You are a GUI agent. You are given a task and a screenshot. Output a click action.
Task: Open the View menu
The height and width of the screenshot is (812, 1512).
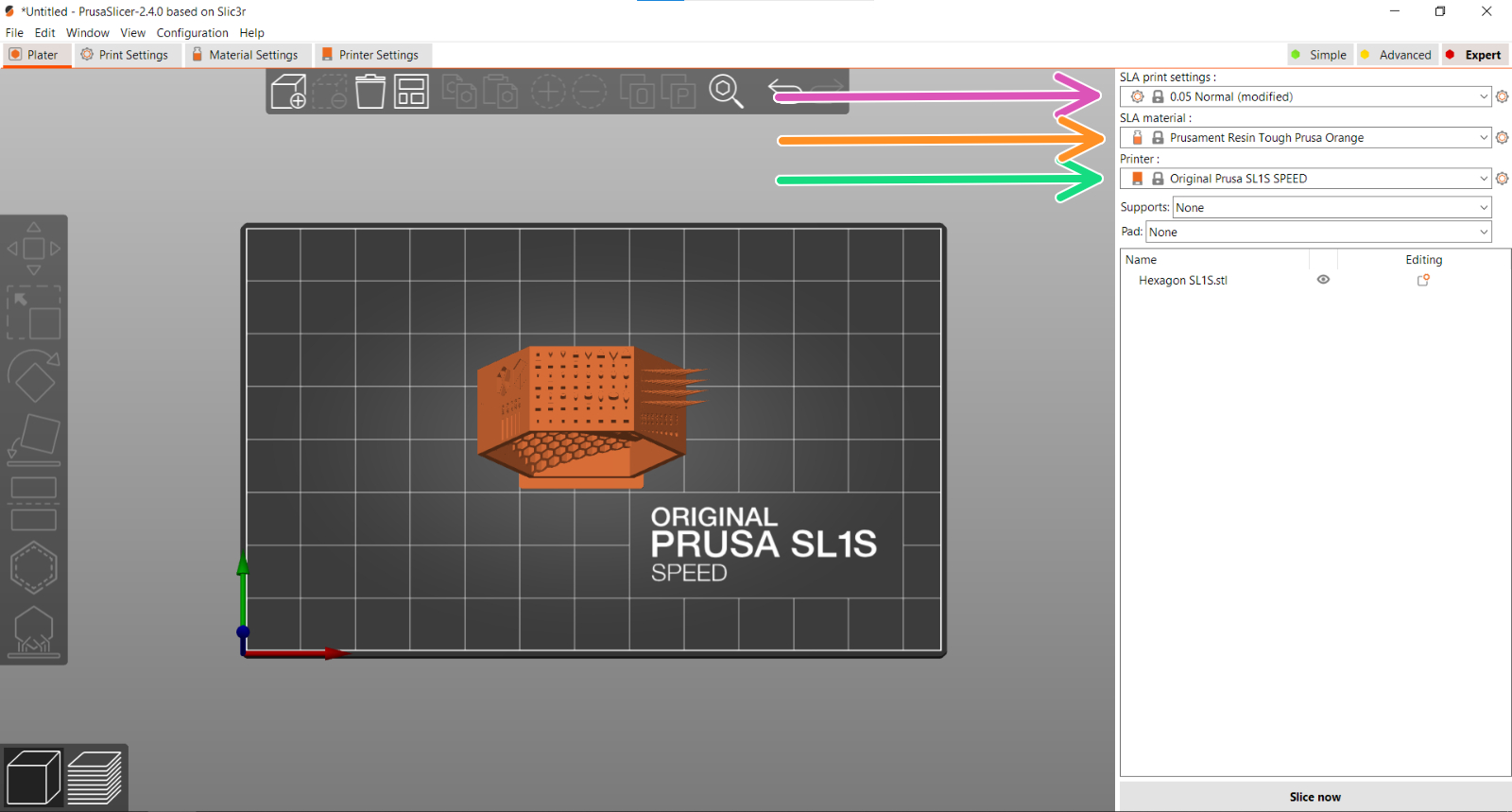pyautogui.click(x=132, y=33)
